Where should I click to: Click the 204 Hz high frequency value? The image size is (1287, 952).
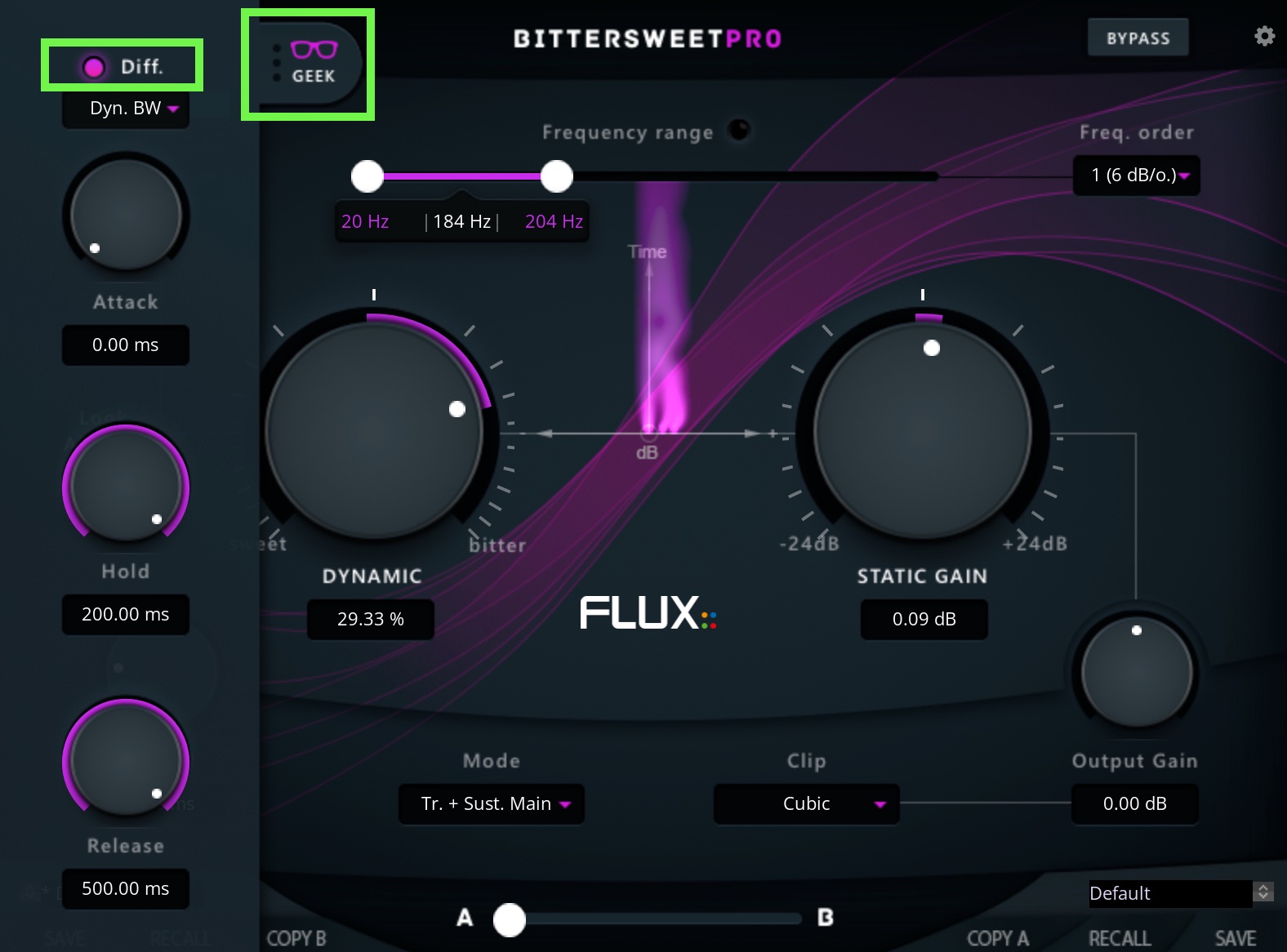pos(554,221)
